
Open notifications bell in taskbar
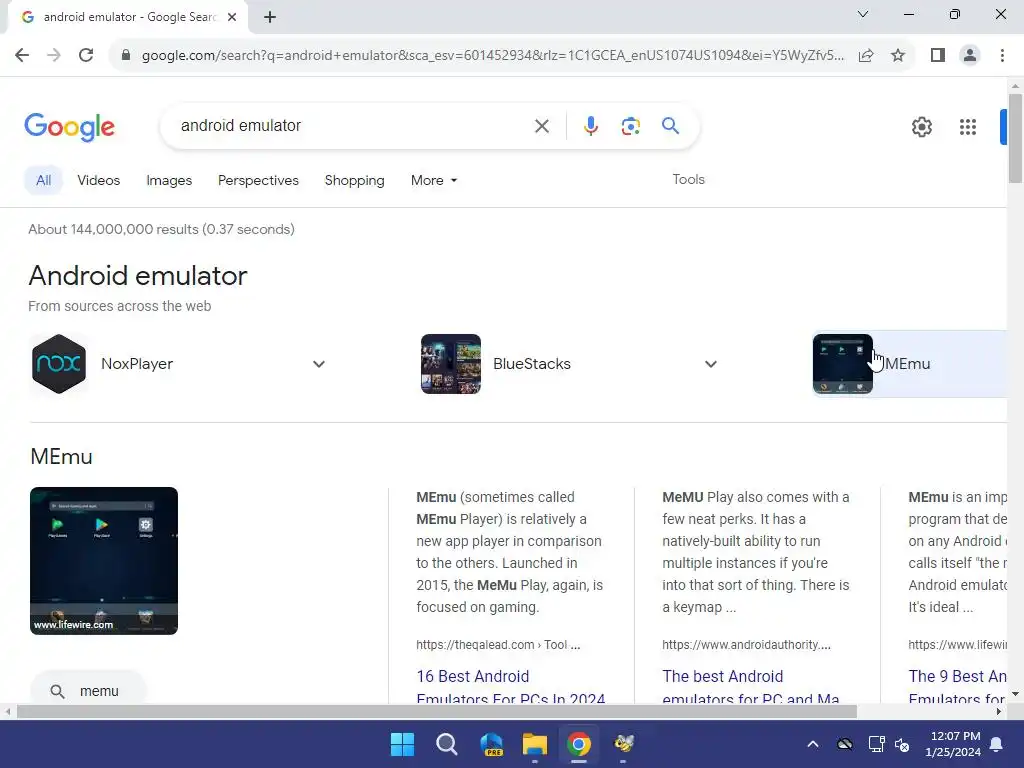997,744
